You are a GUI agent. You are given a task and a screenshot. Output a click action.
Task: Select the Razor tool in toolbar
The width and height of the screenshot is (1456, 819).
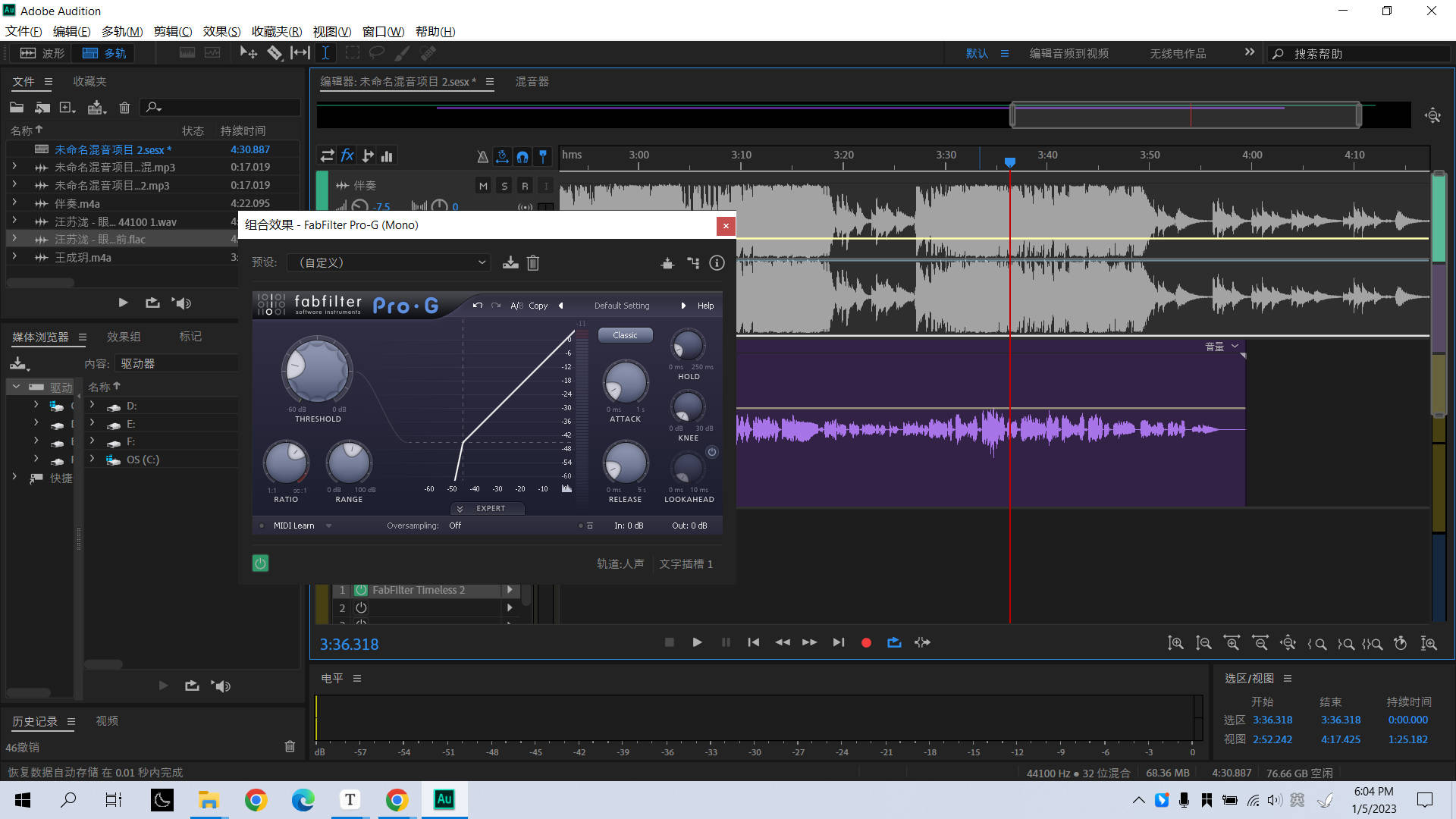275,53
